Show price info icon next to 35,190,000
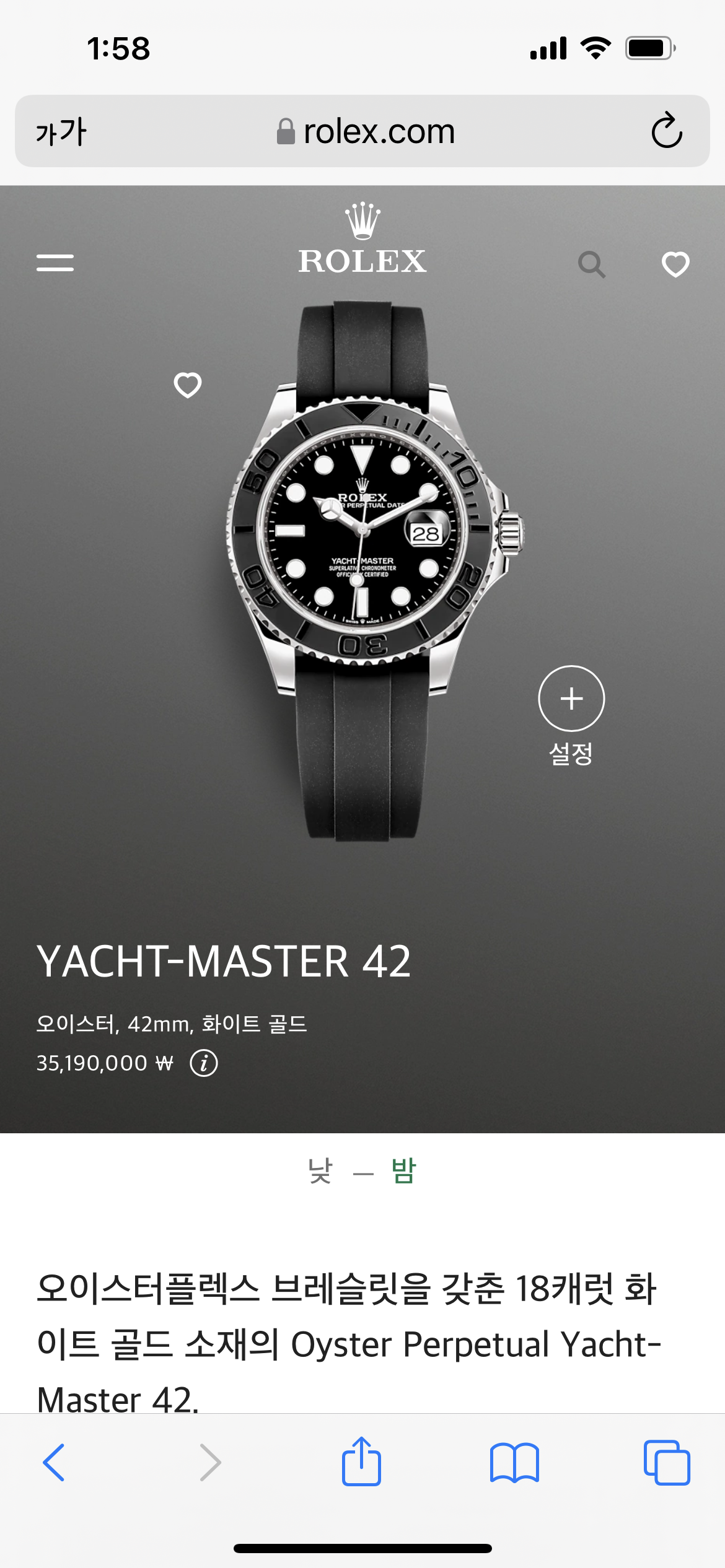 (x=204, y=1063)
